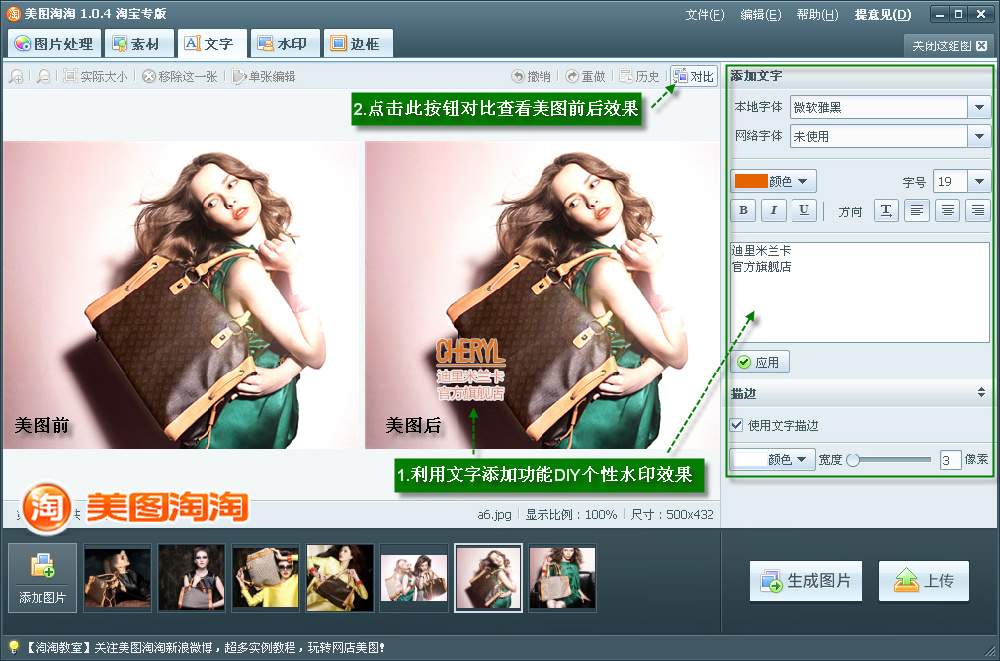The image size is (1000, 661).
Task: Click the 上传 upload button
Action: [x=923, y=581]
